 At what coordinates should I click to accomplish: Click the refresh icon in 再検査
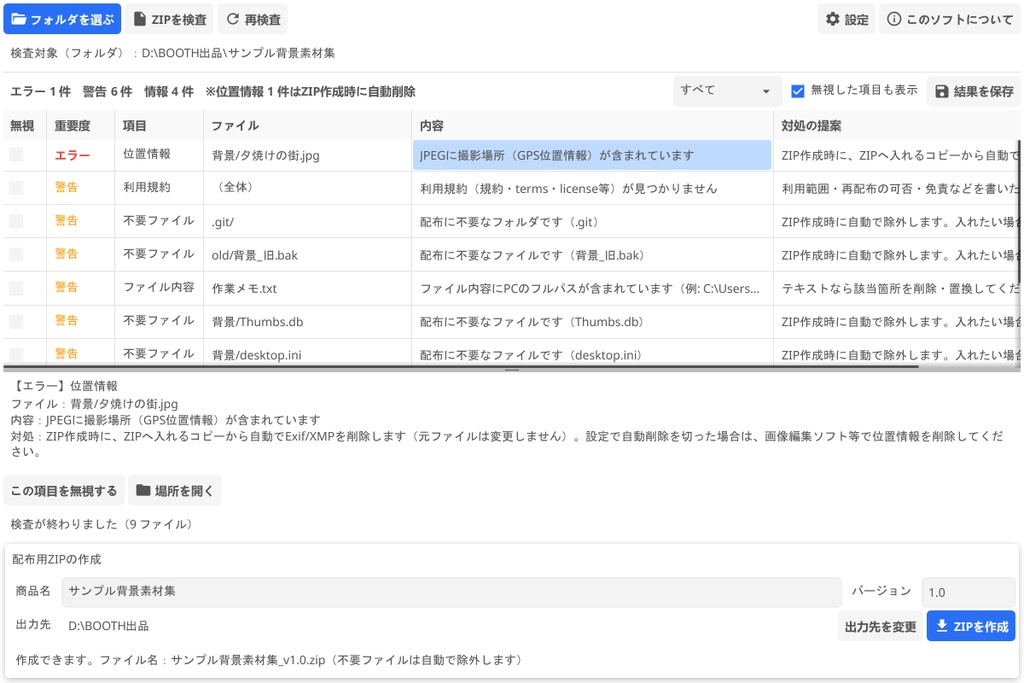232,19
